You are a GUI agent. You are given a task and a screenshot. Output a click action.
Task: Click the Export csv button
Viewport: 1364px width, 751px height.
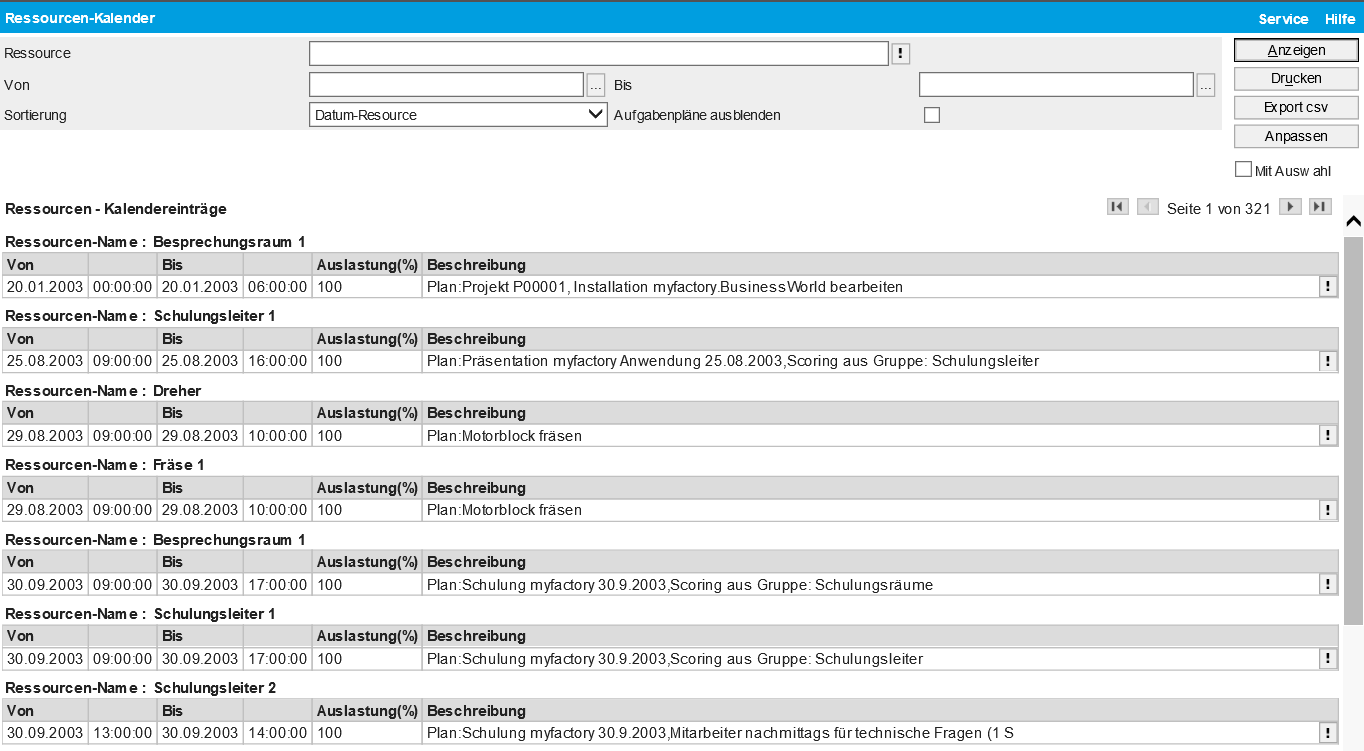click(x=1296, y=107)
